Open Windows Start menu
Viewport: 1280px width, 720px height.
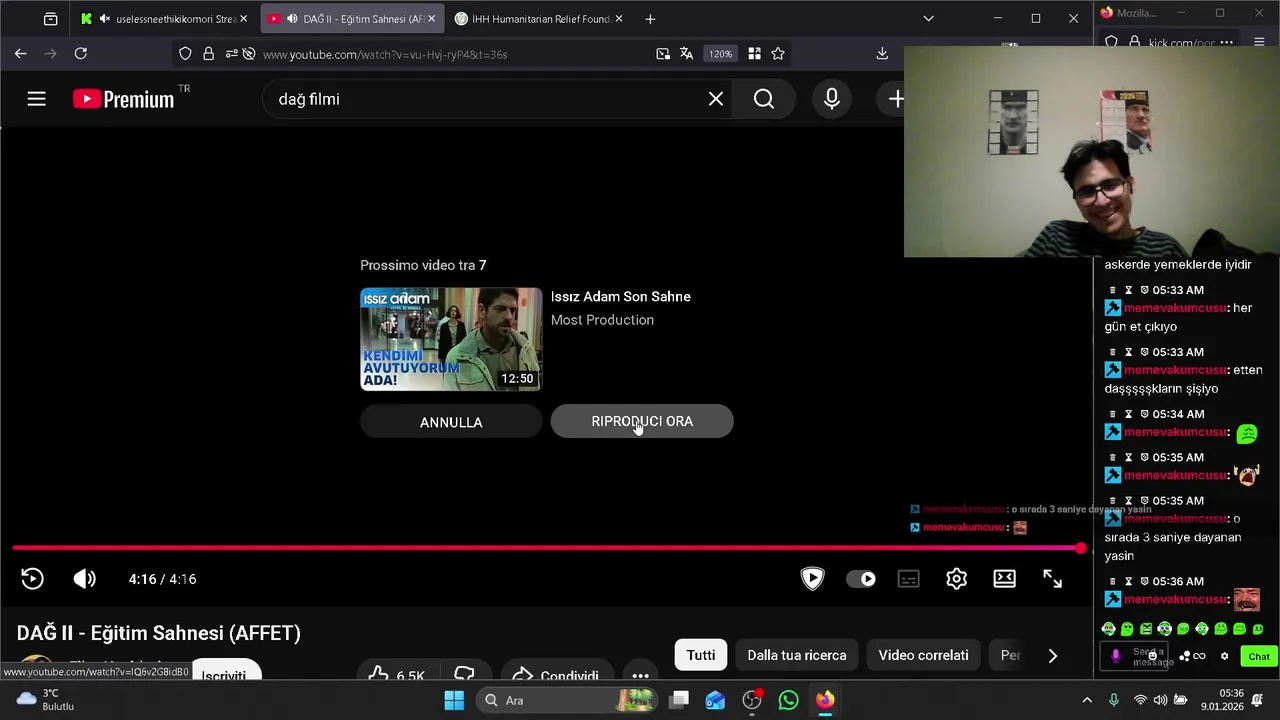tap(453, 700)
